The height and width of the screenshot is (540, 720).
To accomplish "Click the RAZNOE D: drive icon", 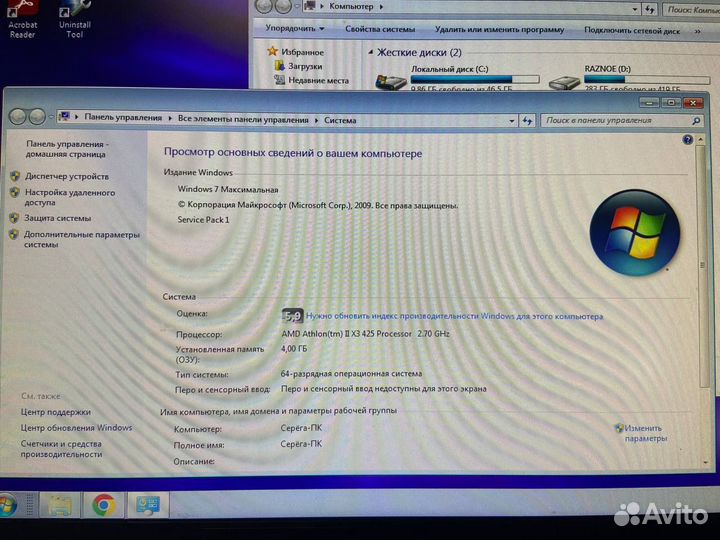I will pos(564,83).
